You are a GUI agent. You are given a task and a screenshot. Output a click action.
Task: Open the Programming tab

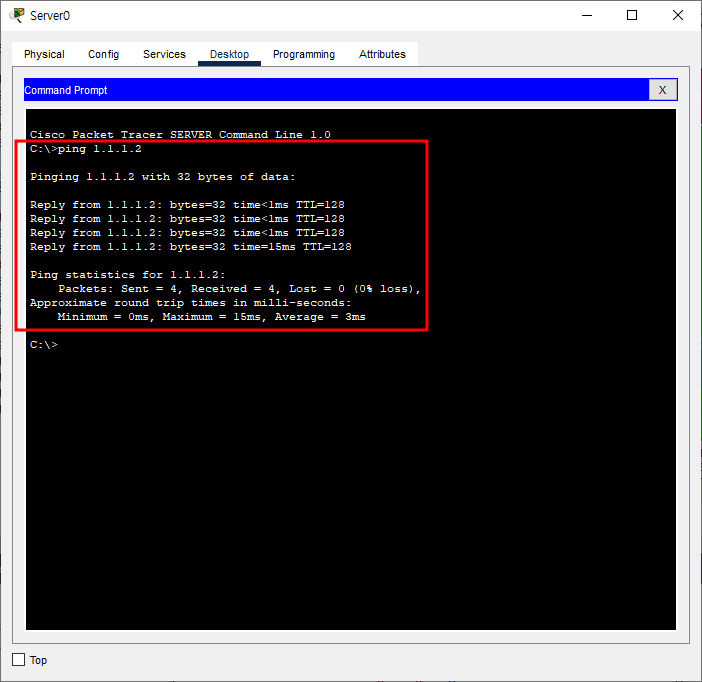pos(304,54)
